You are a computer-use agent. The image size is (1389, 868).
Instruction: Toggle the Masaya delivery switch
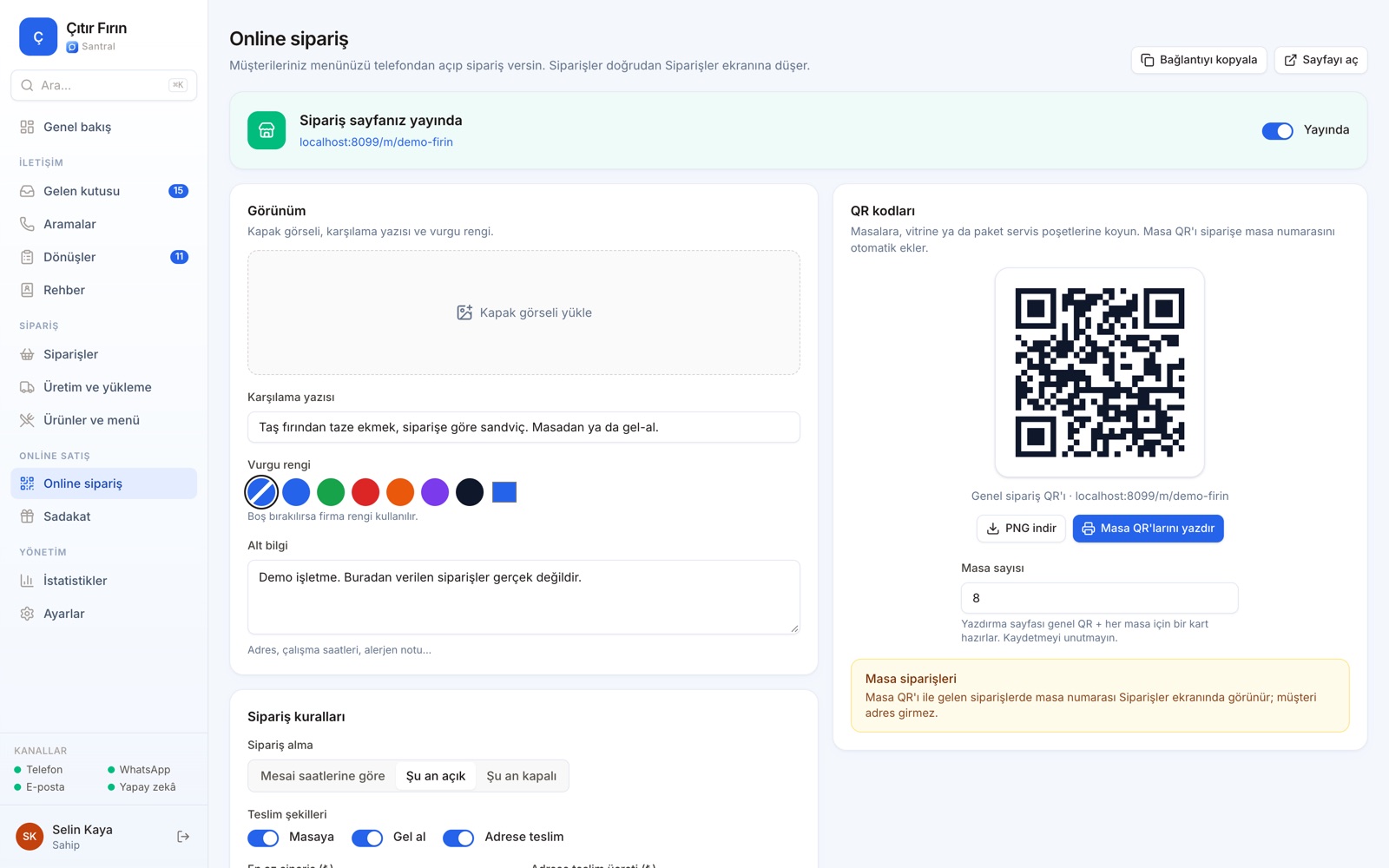pos(263,838)
